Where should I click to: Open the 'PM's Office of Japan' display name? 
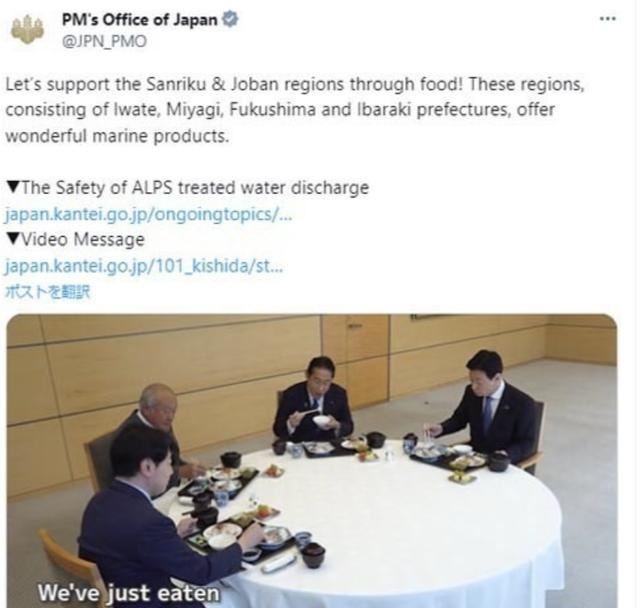[x=140, y=20]
